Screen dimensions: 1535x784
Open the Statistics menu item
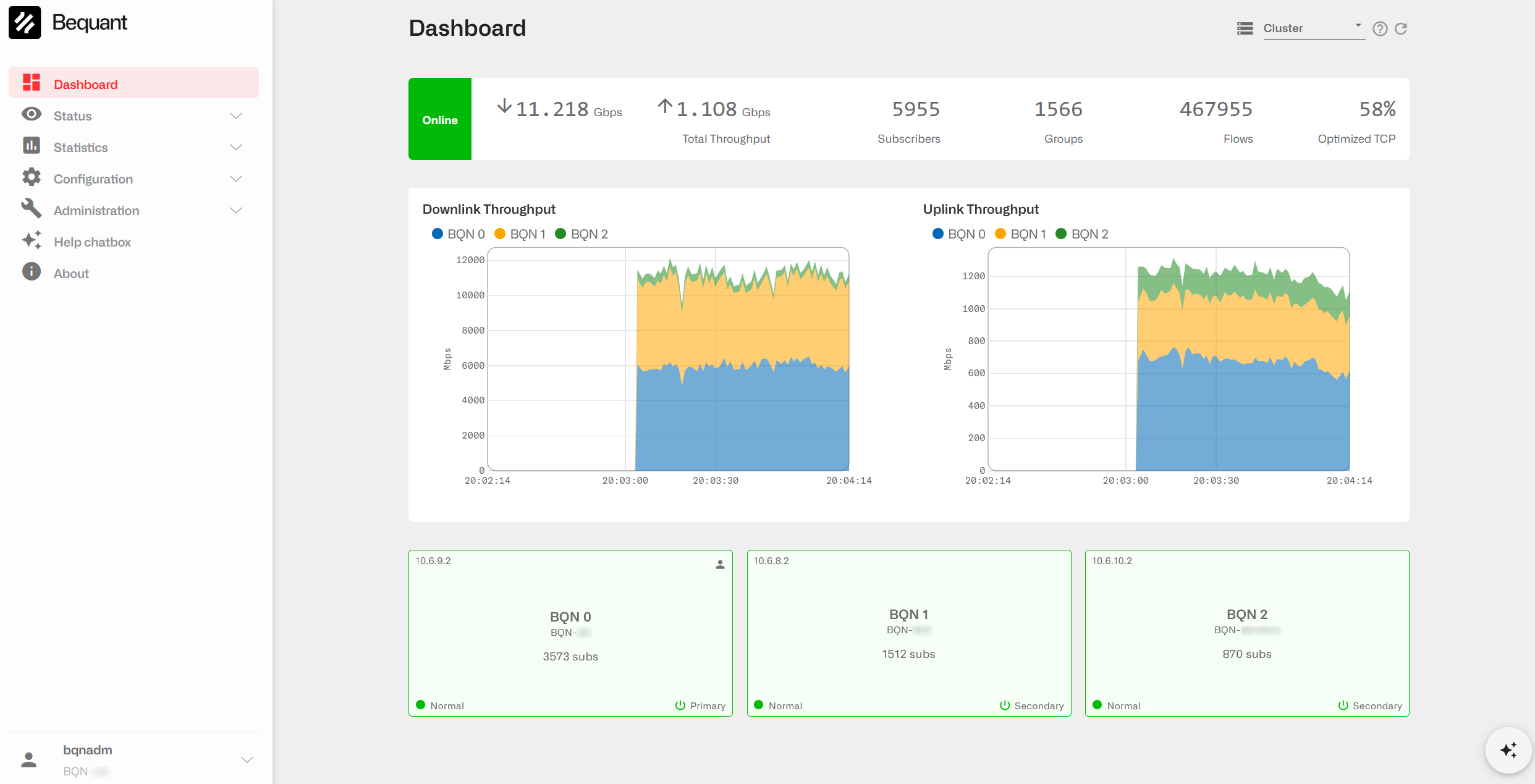pyautogui.click(x=81, y=148)
